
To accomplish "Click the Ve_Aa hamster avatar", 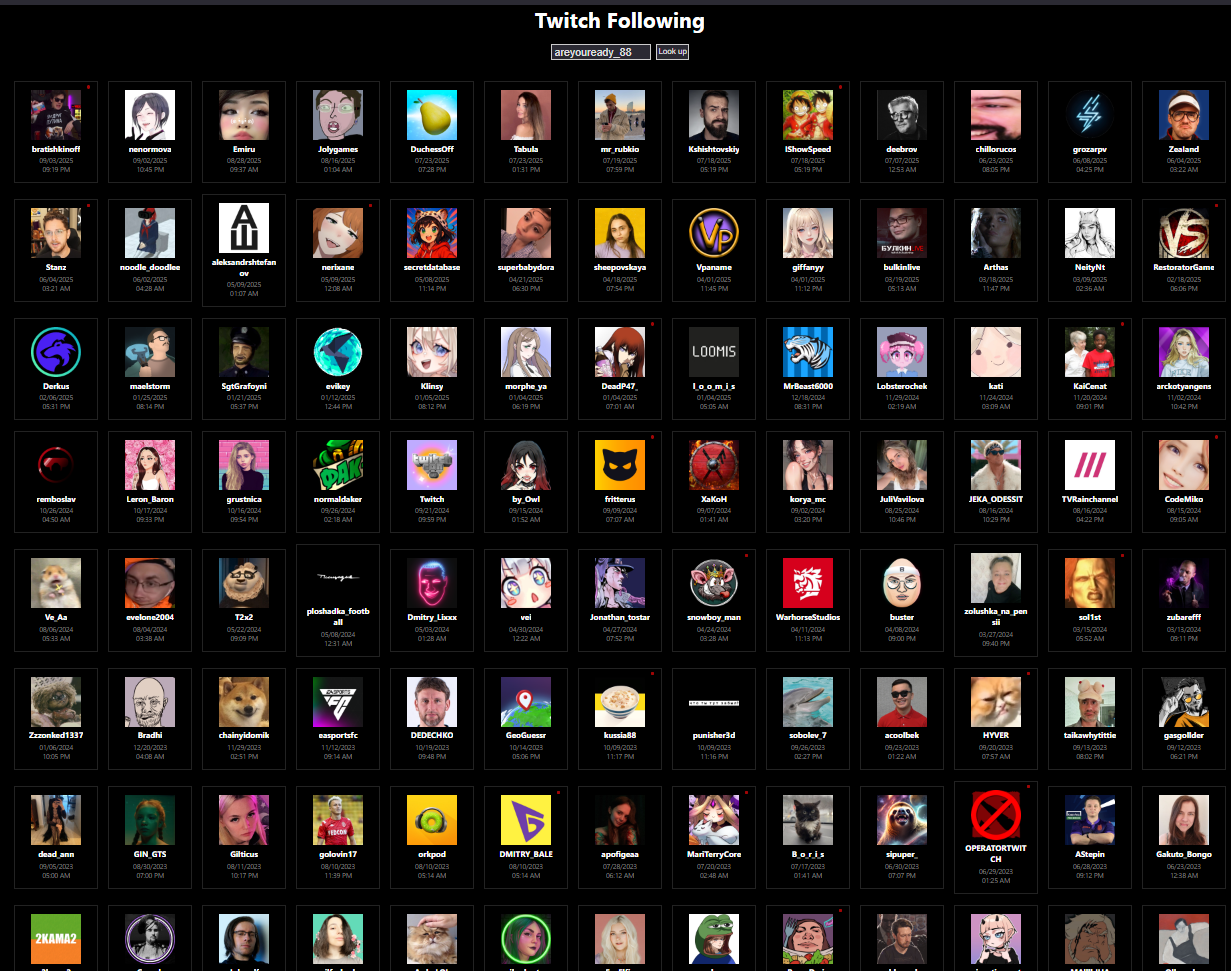I will 56,583.
